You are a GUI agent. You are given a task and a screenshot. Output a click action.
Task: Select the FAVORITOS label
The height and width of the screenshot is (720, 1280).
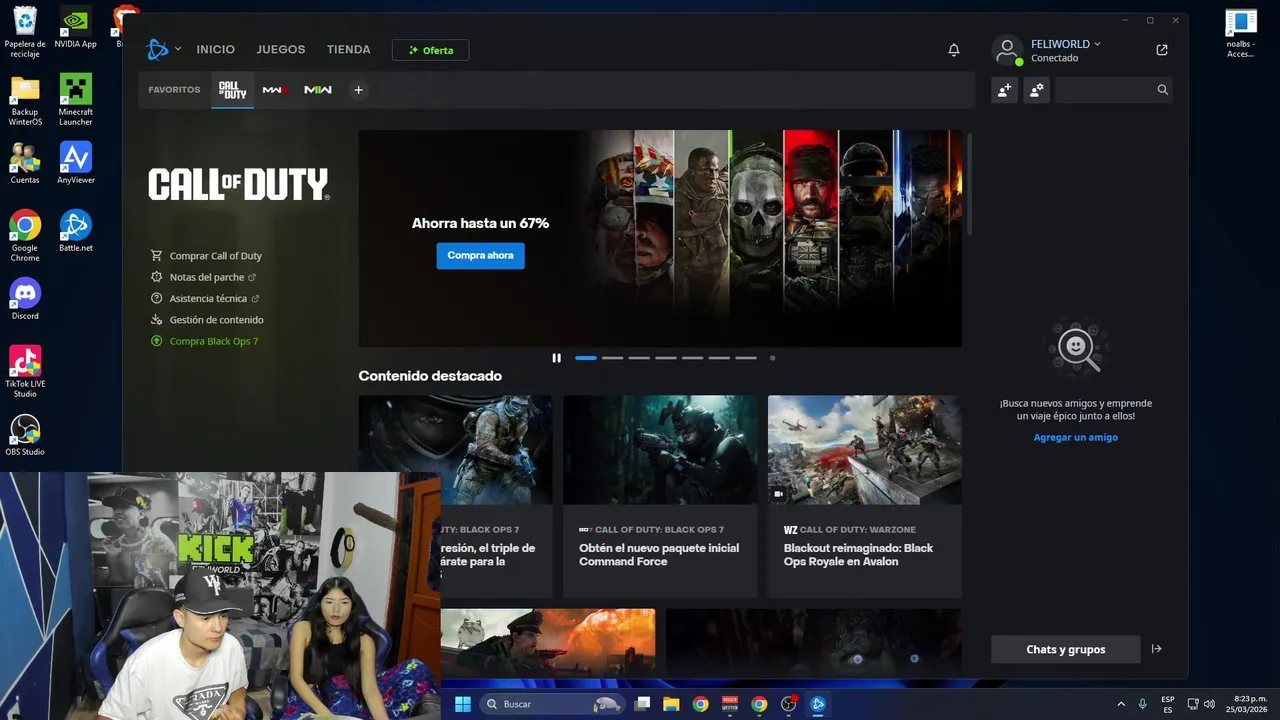click(x=174, y=90)
